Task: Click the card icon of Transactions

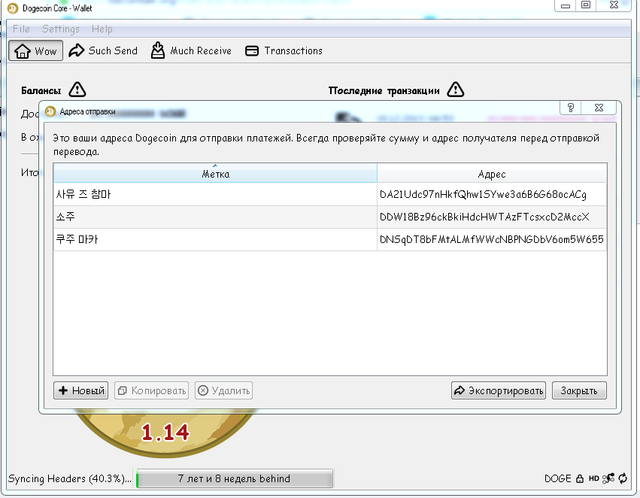Action: [x=252, y=51]
